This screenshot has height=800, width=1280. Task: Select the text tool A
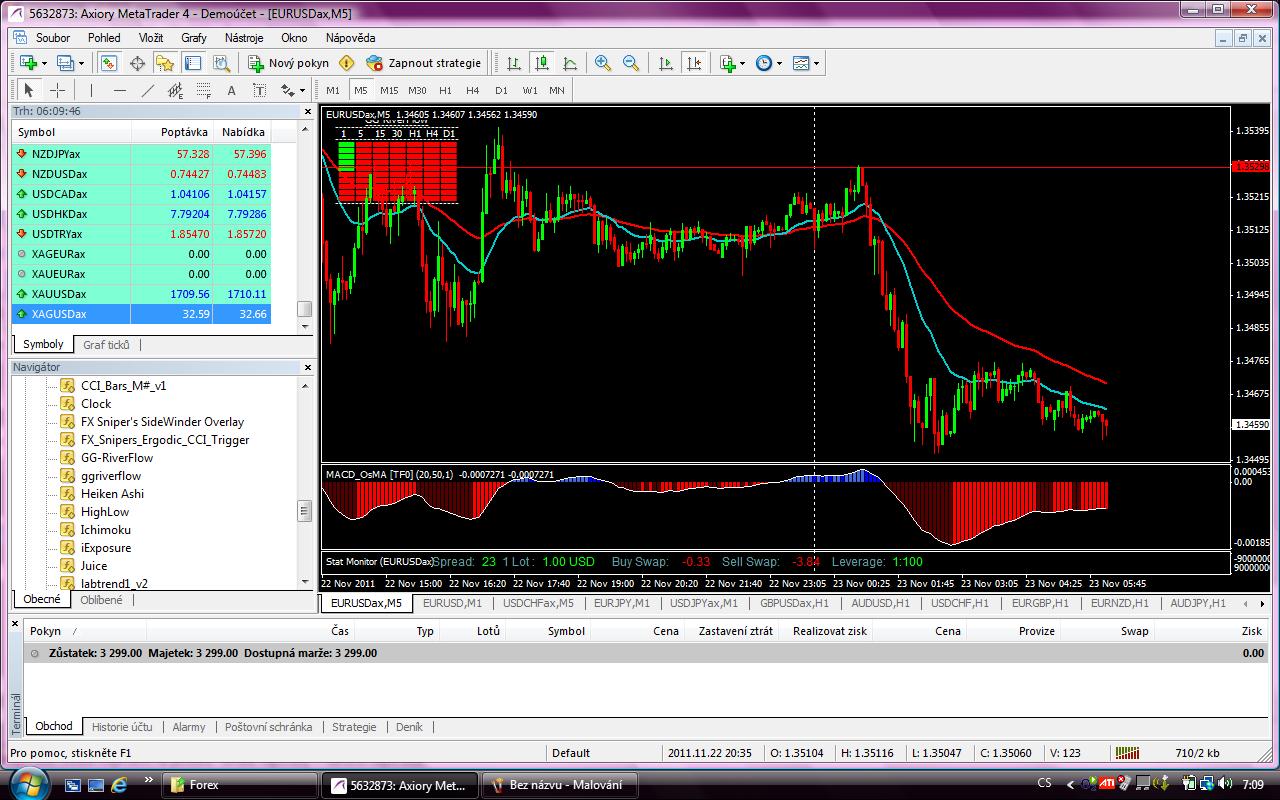(x=231, y=90)
